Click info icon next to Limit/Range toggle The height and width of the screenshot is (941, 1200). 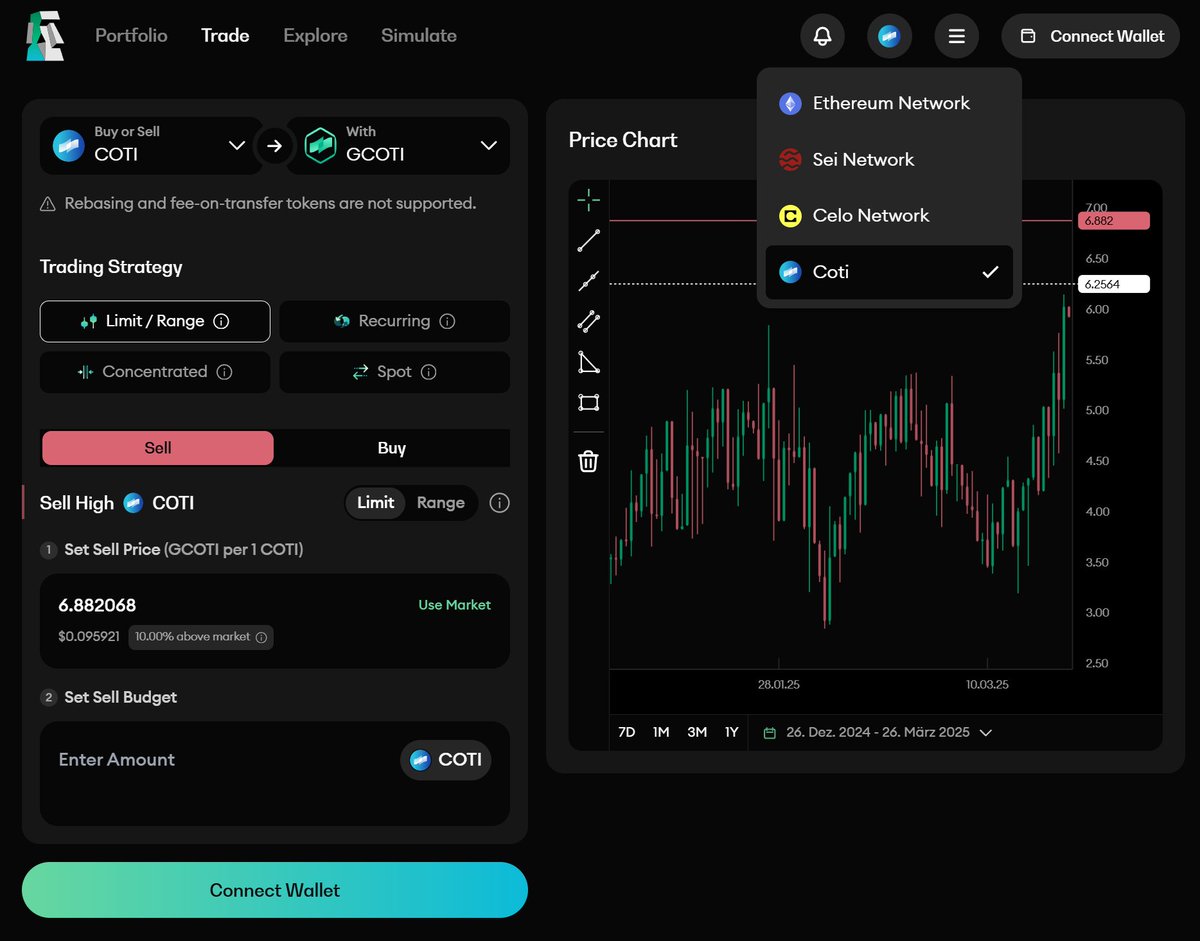(500, 503)
